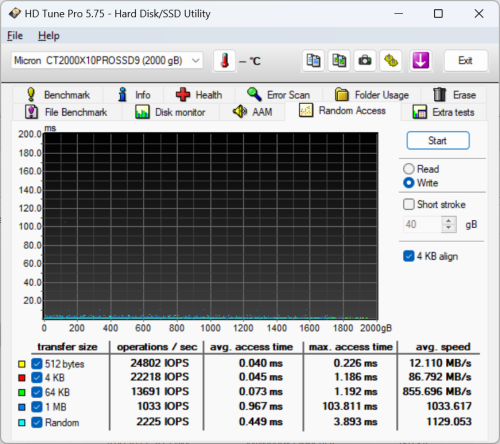Click the HD Tune Pro title bar icon
The width and height of the screenshot is (500, 444).
[14, 14]
